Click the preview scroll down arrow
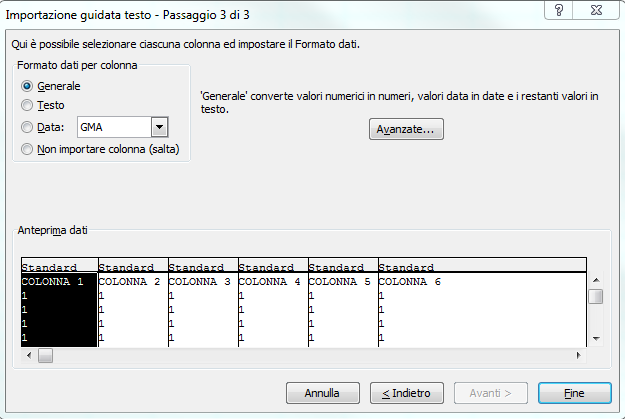 click(x=596, y=339)
